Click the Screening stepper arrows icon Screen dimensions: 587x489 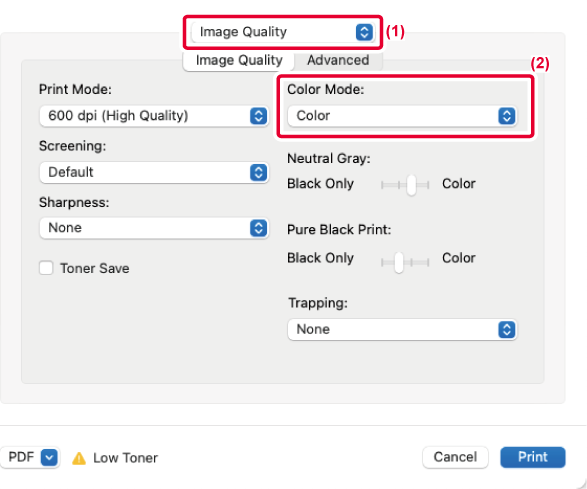[x=258, y=173]
